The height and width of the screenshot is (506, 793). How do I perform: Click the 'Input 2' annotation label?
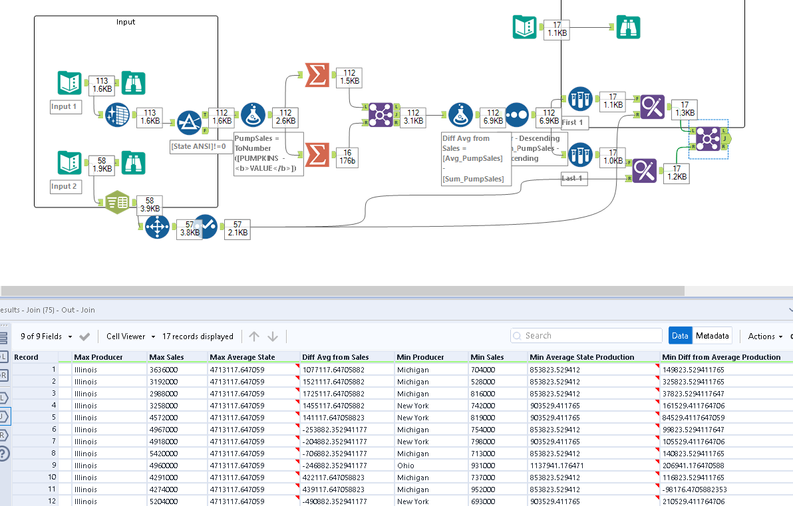pos(66,187)
